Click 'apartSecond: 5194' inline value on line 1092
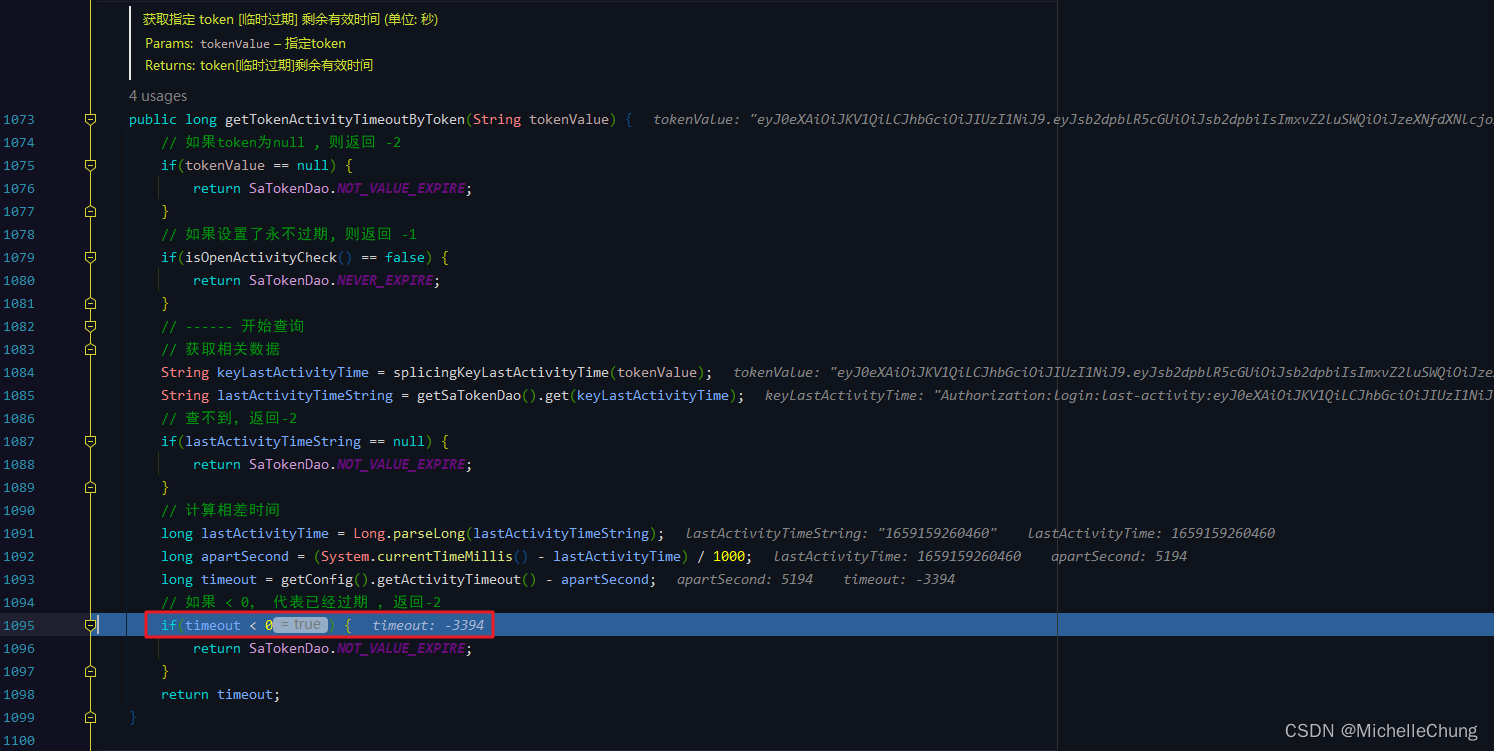This screenshot has width=1494, height=751. click(x=1119, y=556)
